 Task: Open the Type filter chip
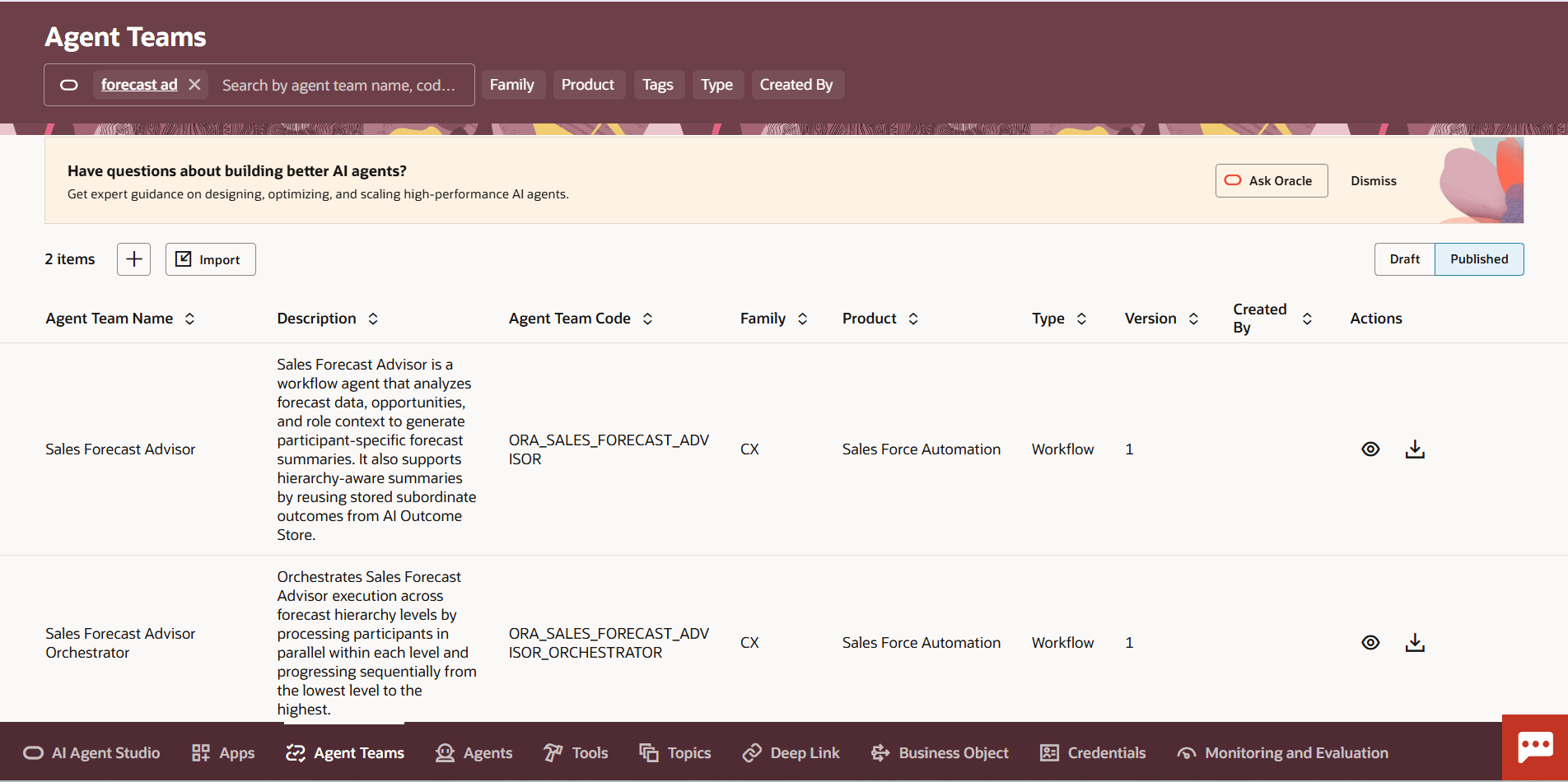point(717,85)
